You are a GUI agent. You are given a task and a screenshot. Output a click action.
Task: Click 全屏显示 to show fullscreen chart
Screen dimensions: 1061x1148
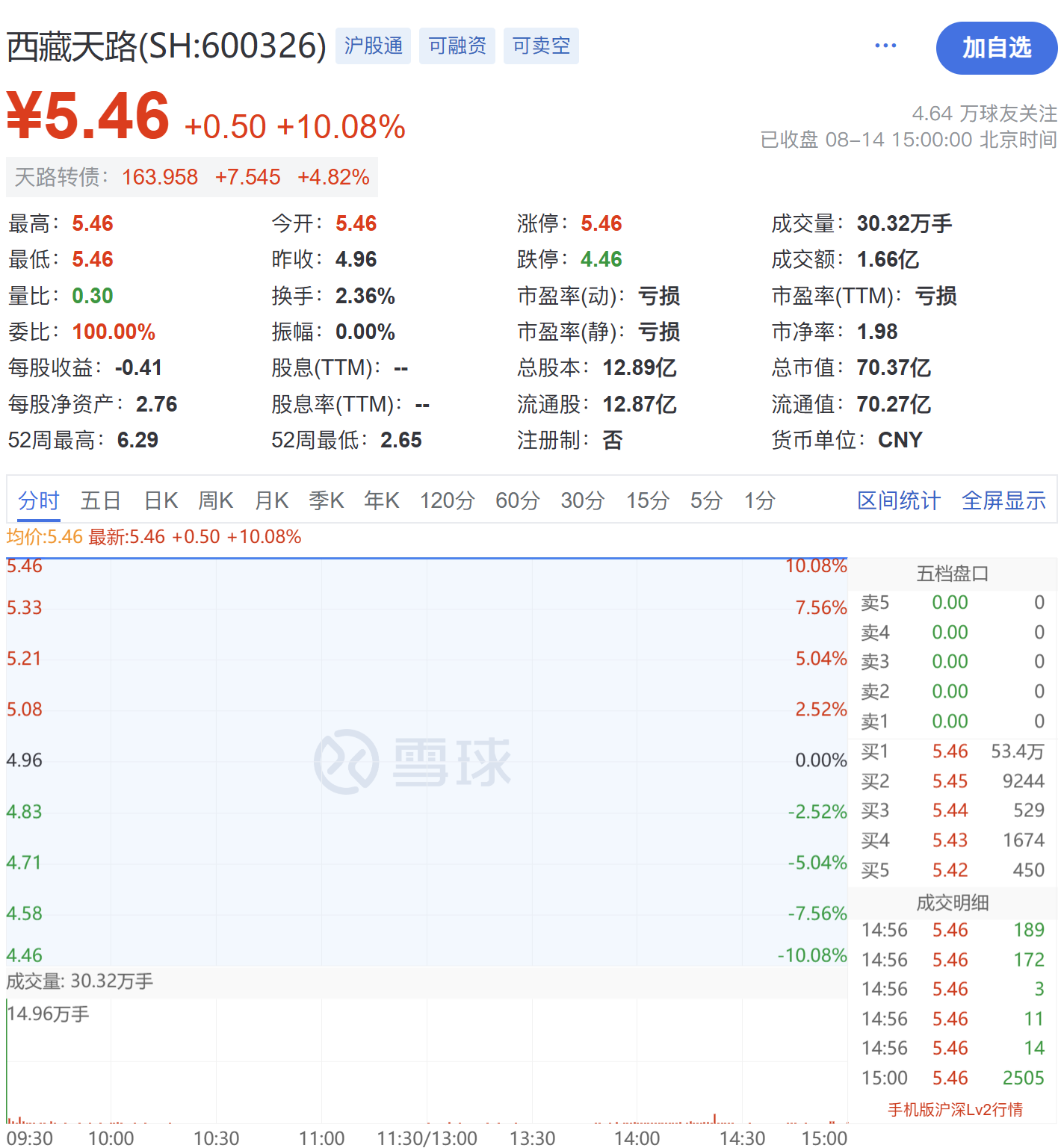pyautogui.click(x=1003, y=500)
